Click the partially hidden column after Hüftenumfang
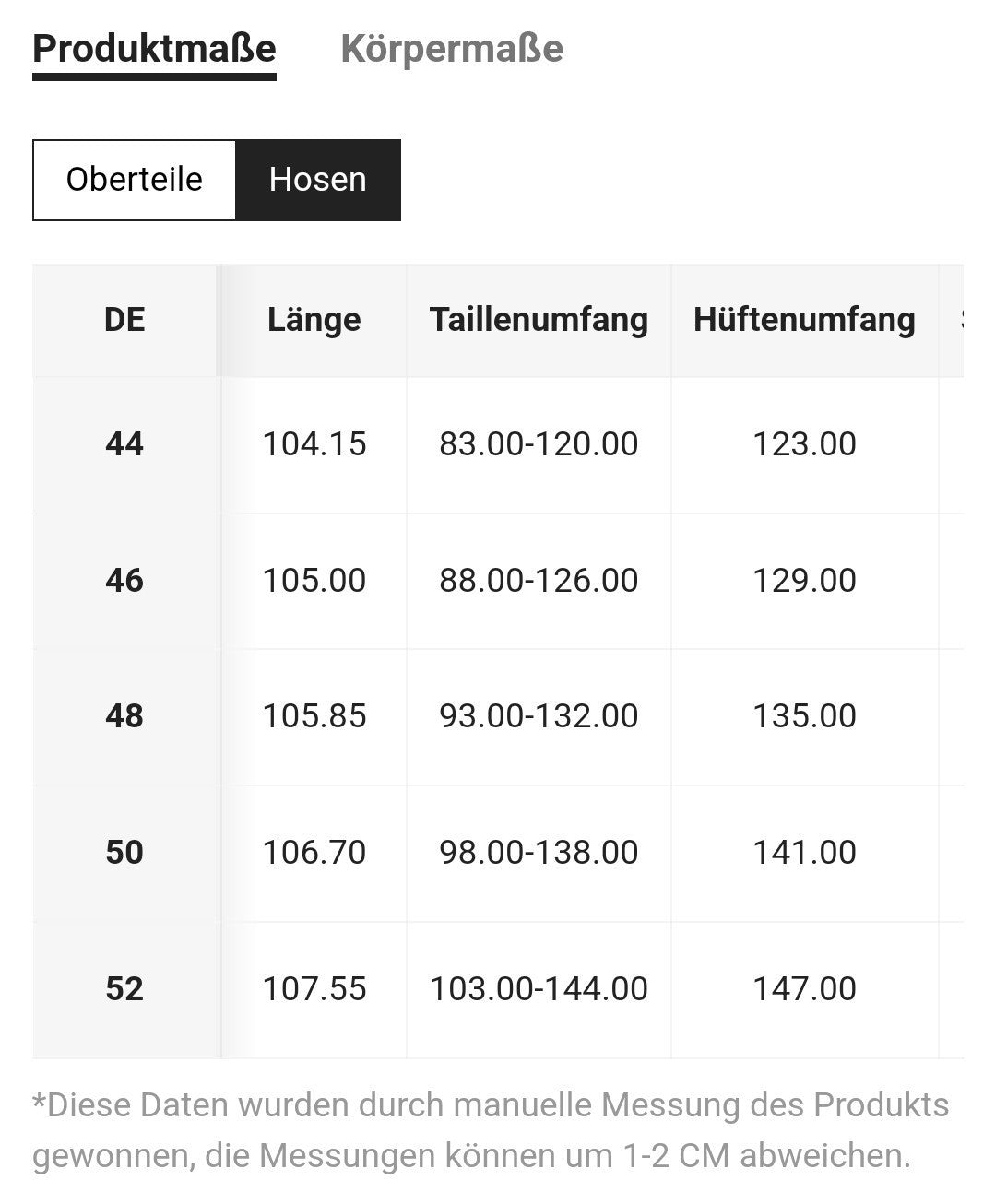 point(952,320)
